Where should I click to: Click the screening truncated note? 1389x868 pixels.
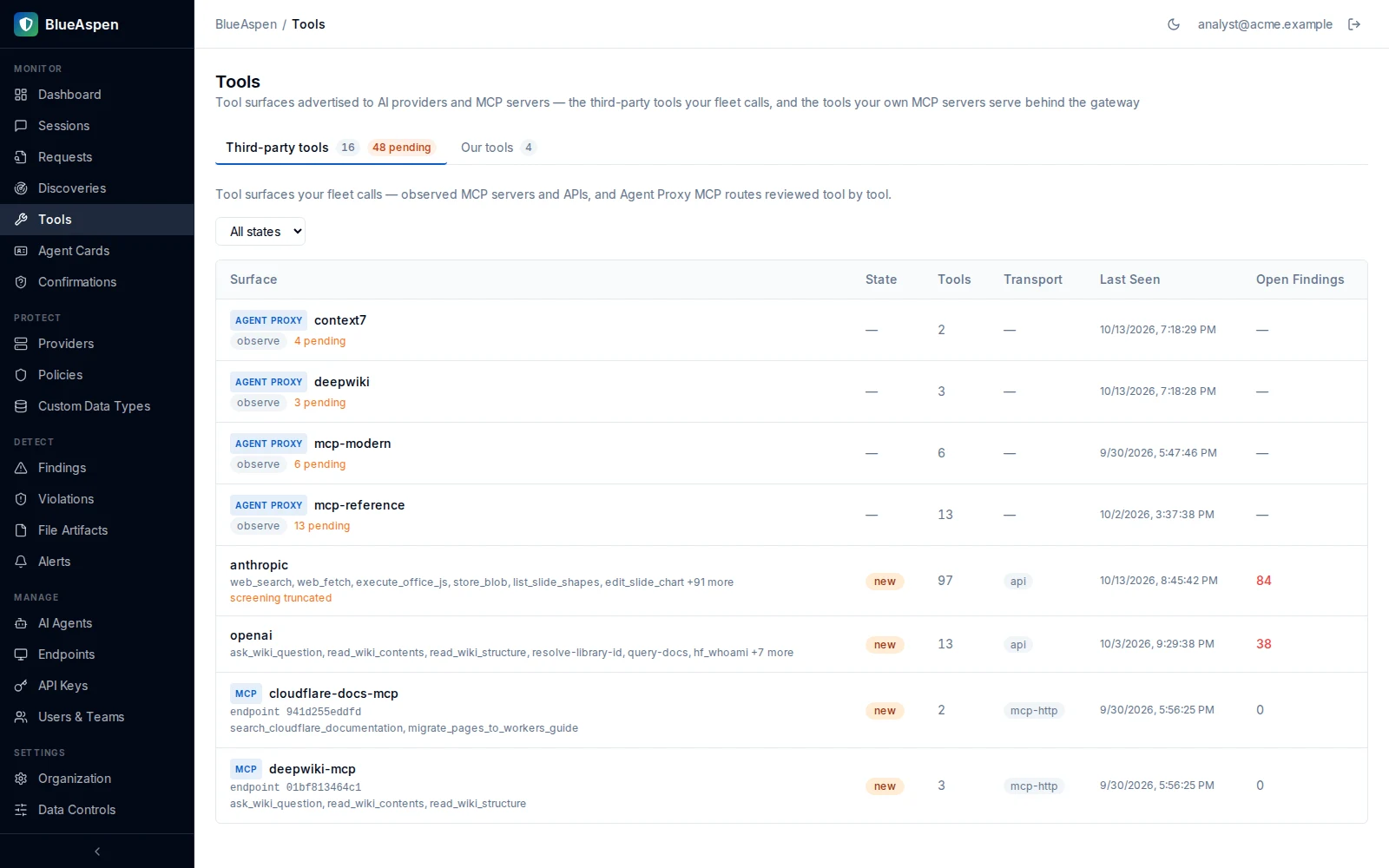[280, 598]
